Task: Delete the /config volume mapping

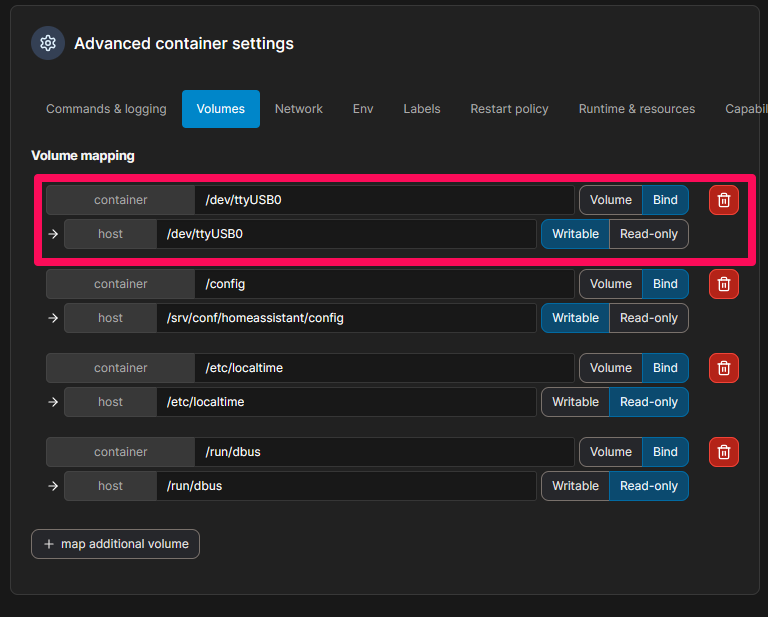Action: pyautogui.click(x=724, y=284)
